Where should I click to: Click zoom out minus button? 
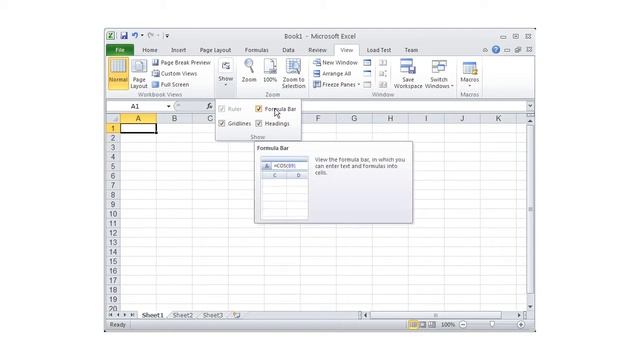pos(463,325)
